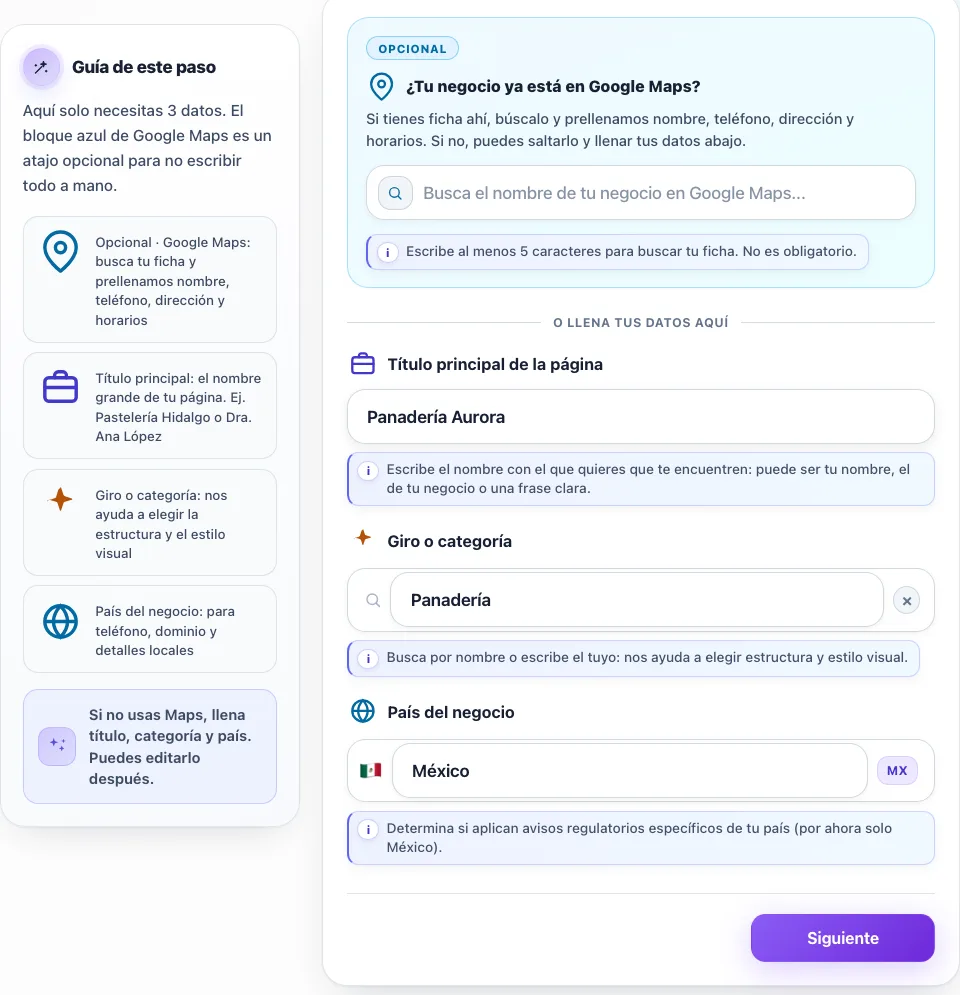Click the MX country code badge
Viewport: 960px width, 995px height.
tap(897, 770)
